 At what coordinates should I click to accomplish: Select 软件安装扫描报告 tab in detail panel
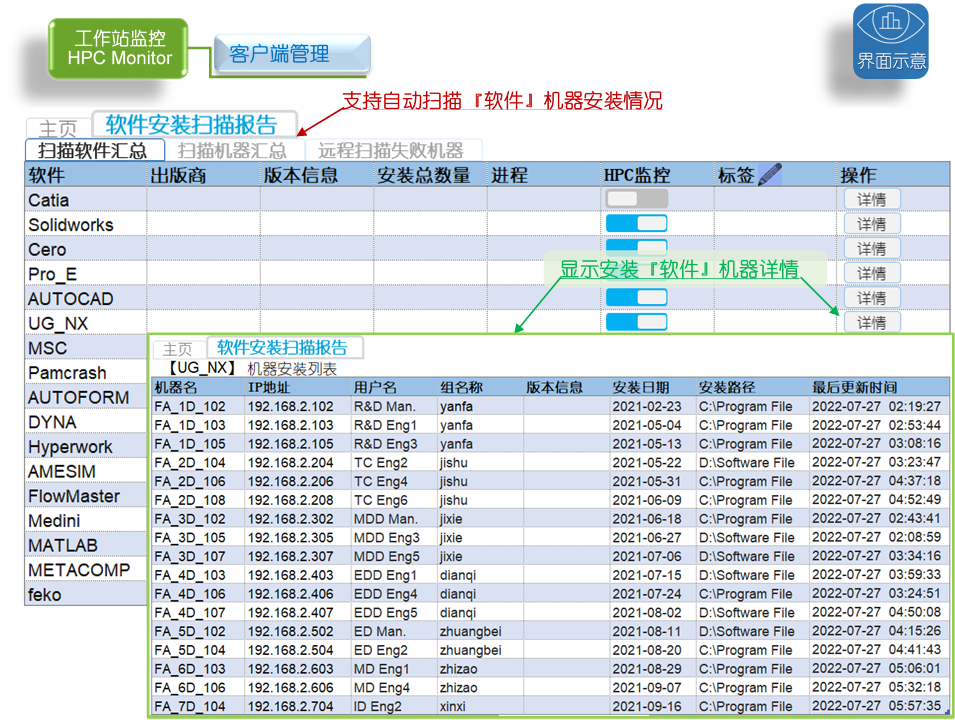pos(283,347)
